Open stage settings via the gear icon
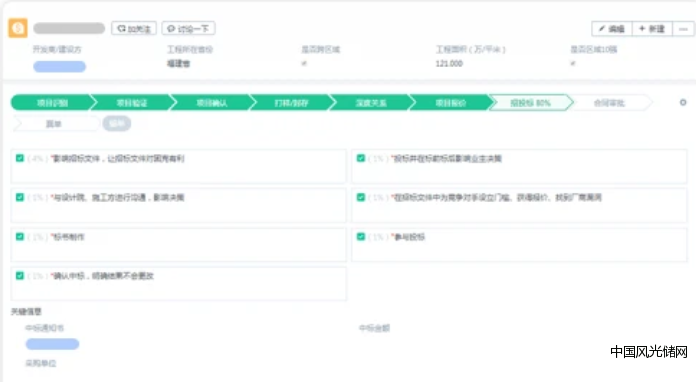 [x=683, y=102]
